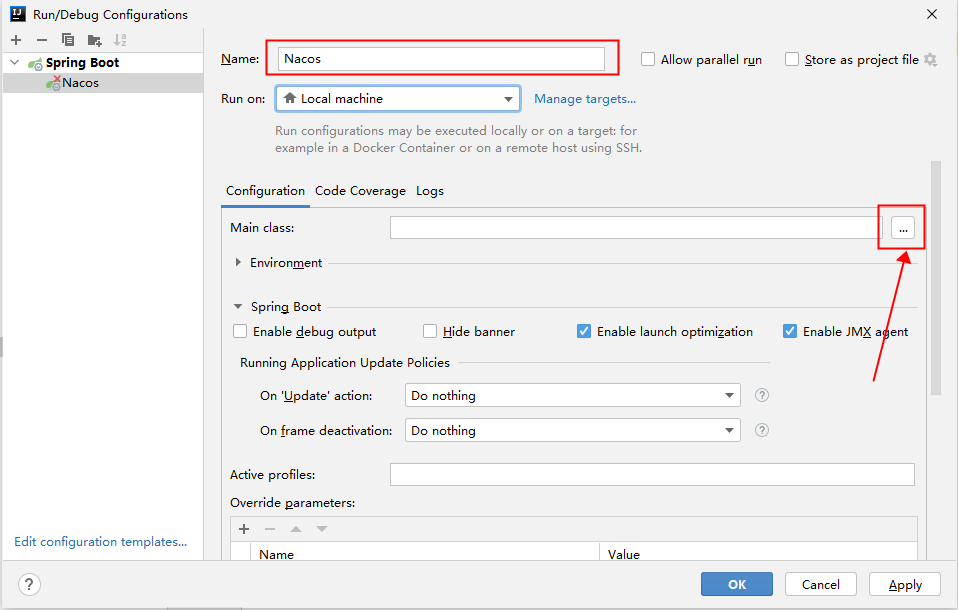Apply the configuration changes
Viewport: 958px width, 610px height.
coord(905,584)
